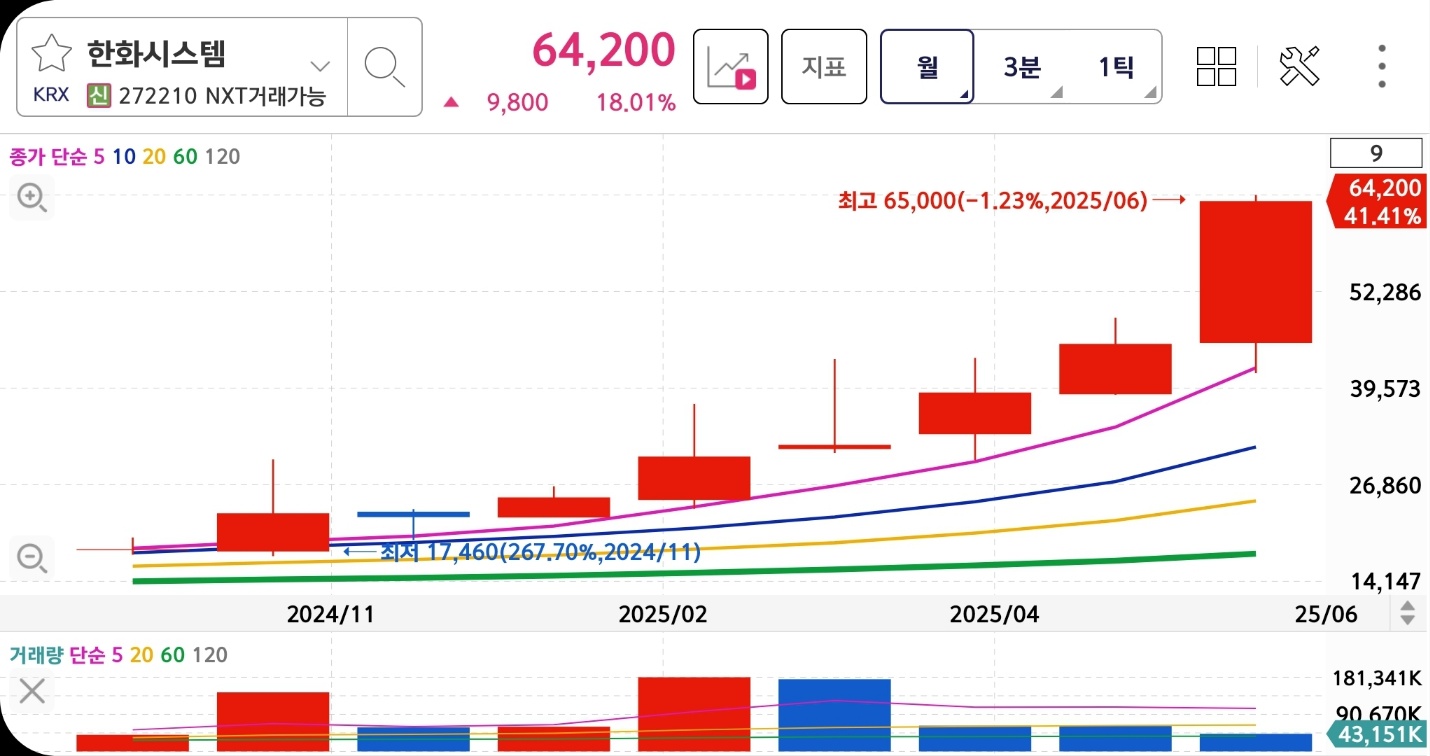This screenshot has height=756, width=1430.
Task: Click the 181,341K volume axis label
Action: [x=1376, y=679]
